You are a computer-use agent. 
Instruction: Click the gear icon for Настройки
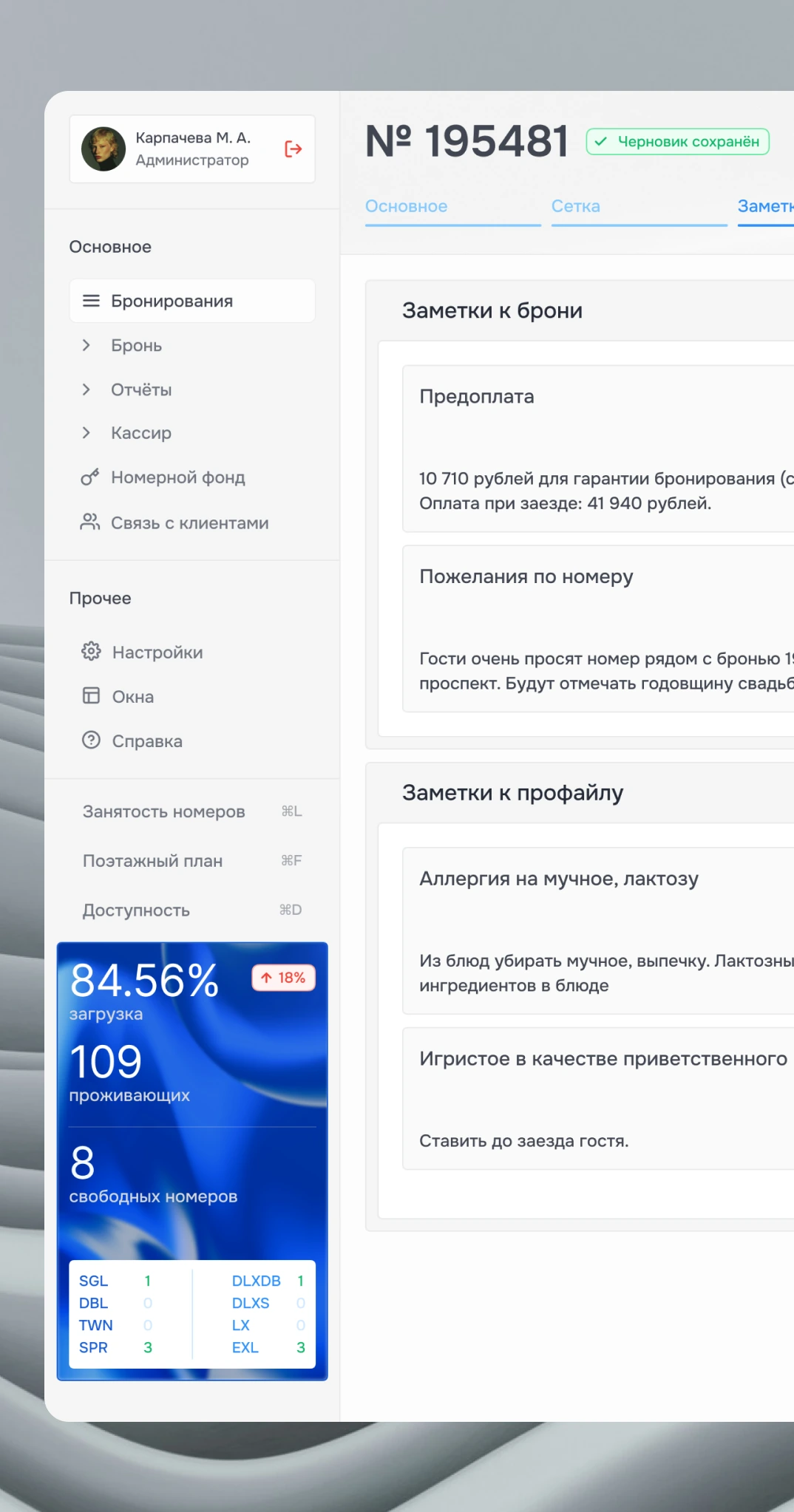(x=91, y=652)
